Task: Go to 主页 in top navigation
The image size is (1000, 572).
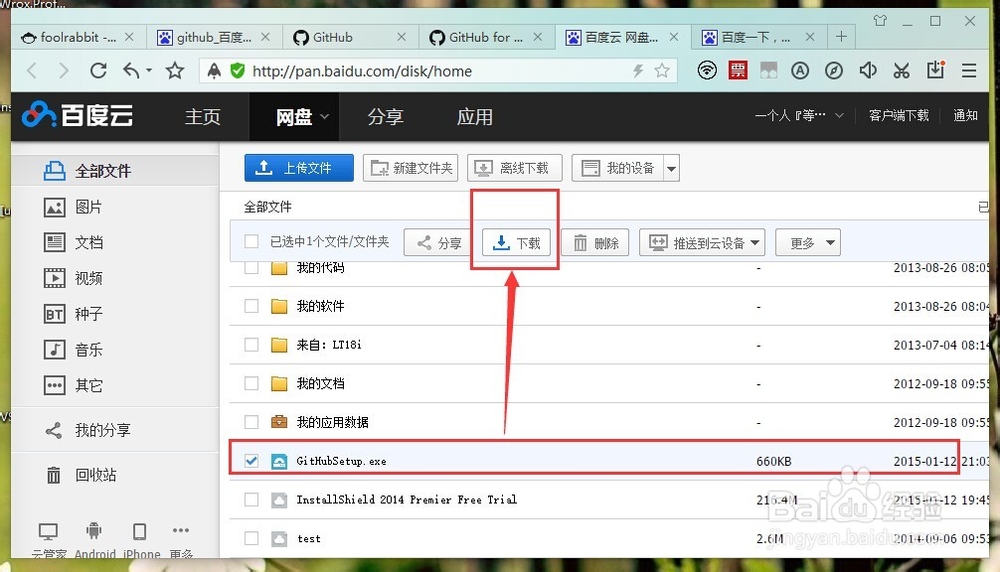Action: pyautogui.click(x=203, y=117)
